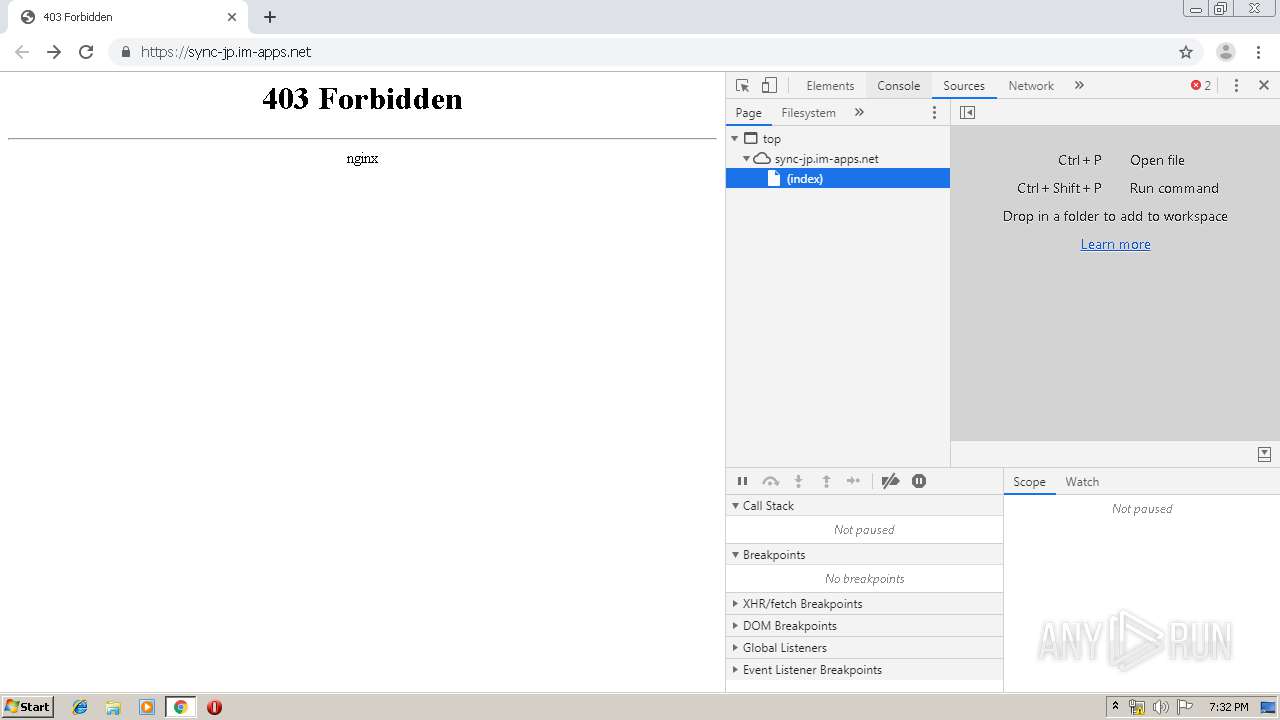Click the cloud icon for sync-jp.im-apps.net

tap(762, 159)
